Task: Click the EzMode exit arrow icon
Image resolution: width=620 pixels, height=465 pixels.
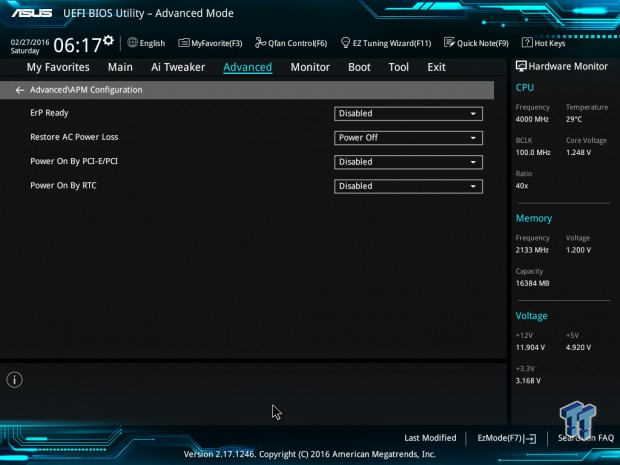Action: [530, 439]
